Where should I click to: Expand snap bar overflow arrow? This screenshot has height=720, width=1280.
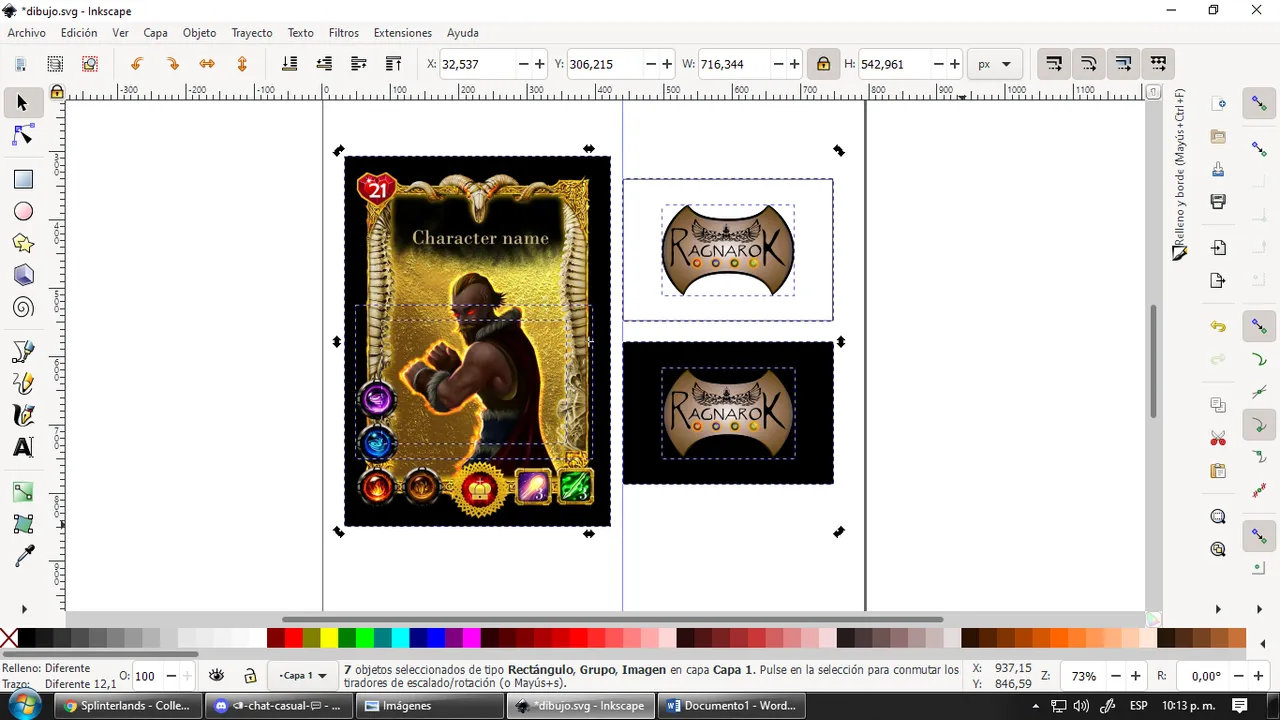[1259, 609]
